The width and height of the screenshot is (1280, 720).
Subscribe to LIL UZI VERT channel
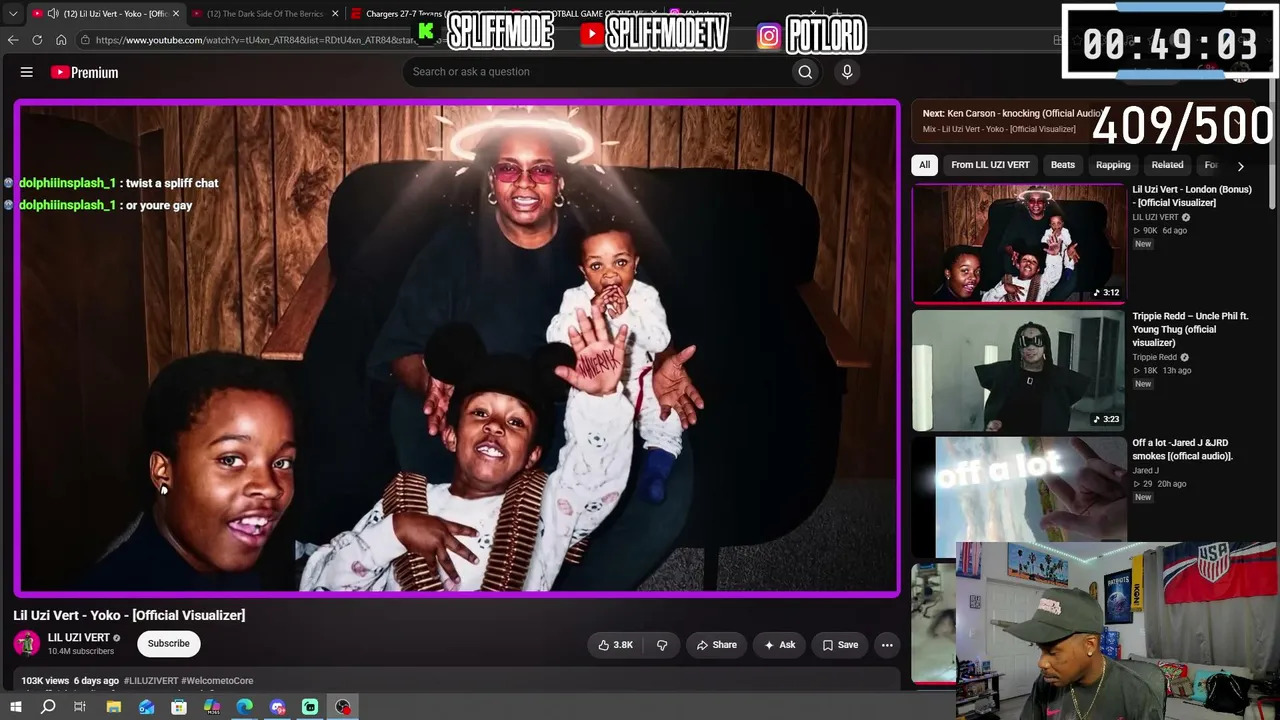click(168, 643)
